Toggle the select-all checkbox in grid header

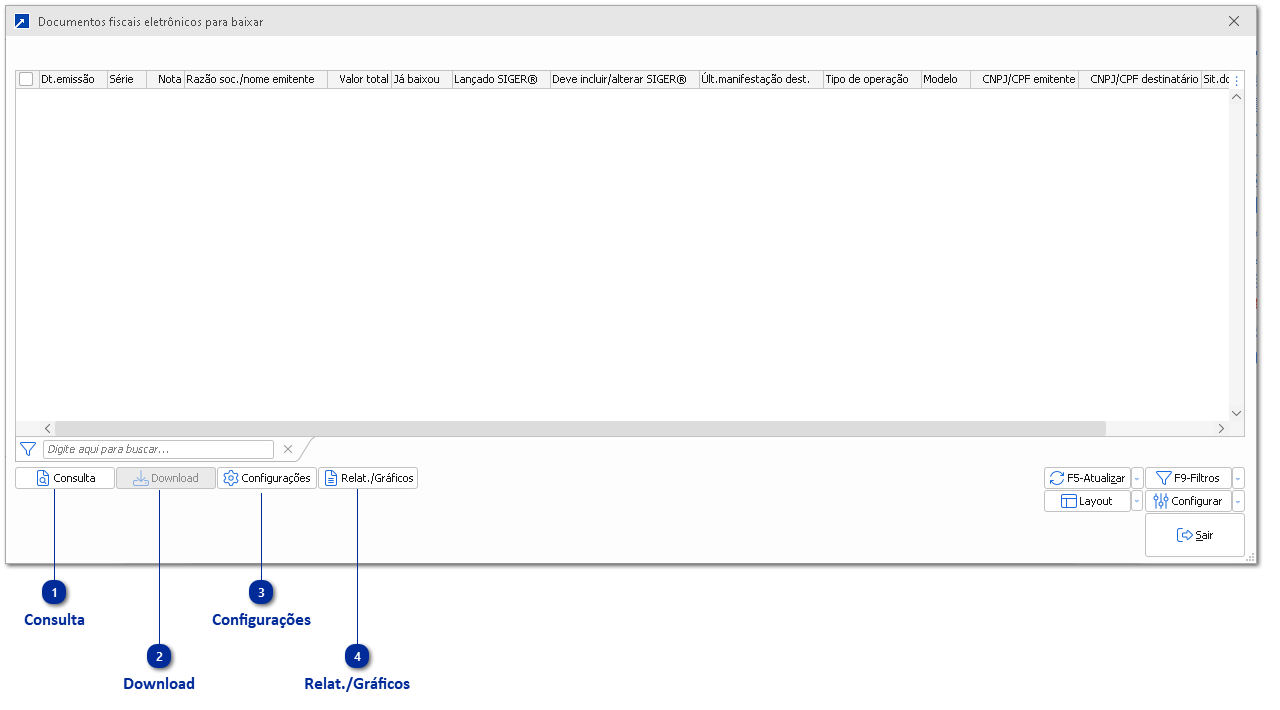[26, 79]
